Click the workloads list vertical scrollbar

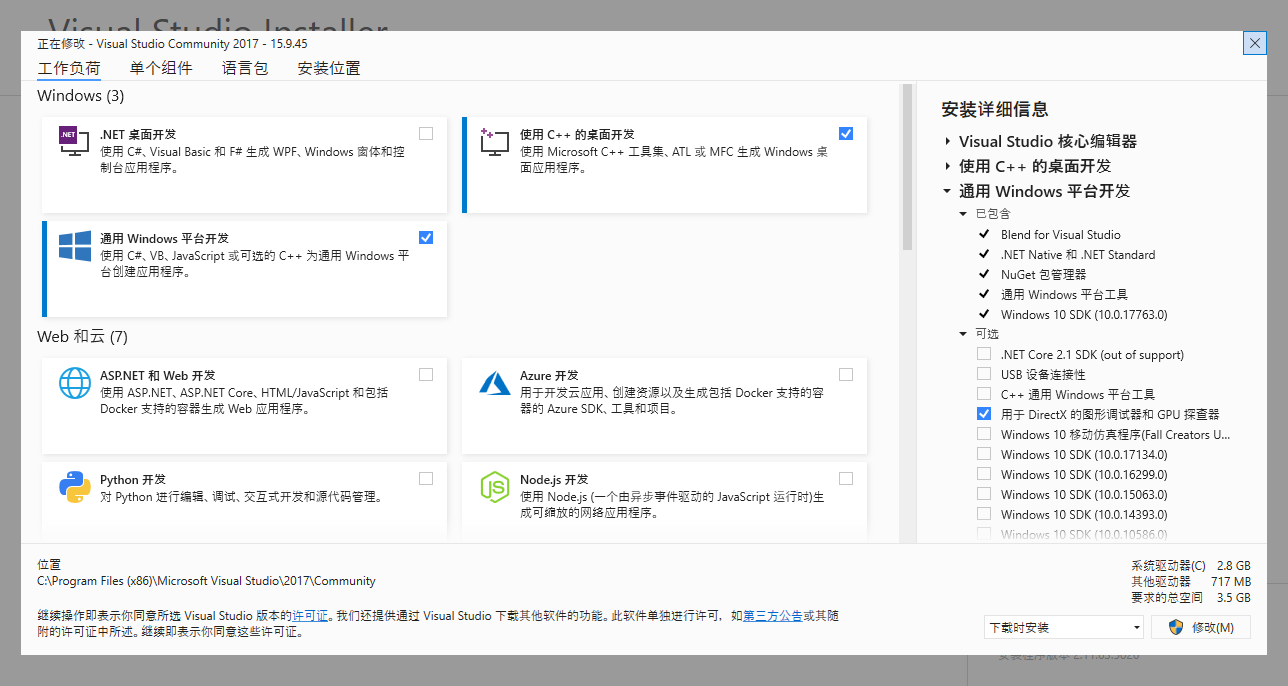[x=907, y=166]
